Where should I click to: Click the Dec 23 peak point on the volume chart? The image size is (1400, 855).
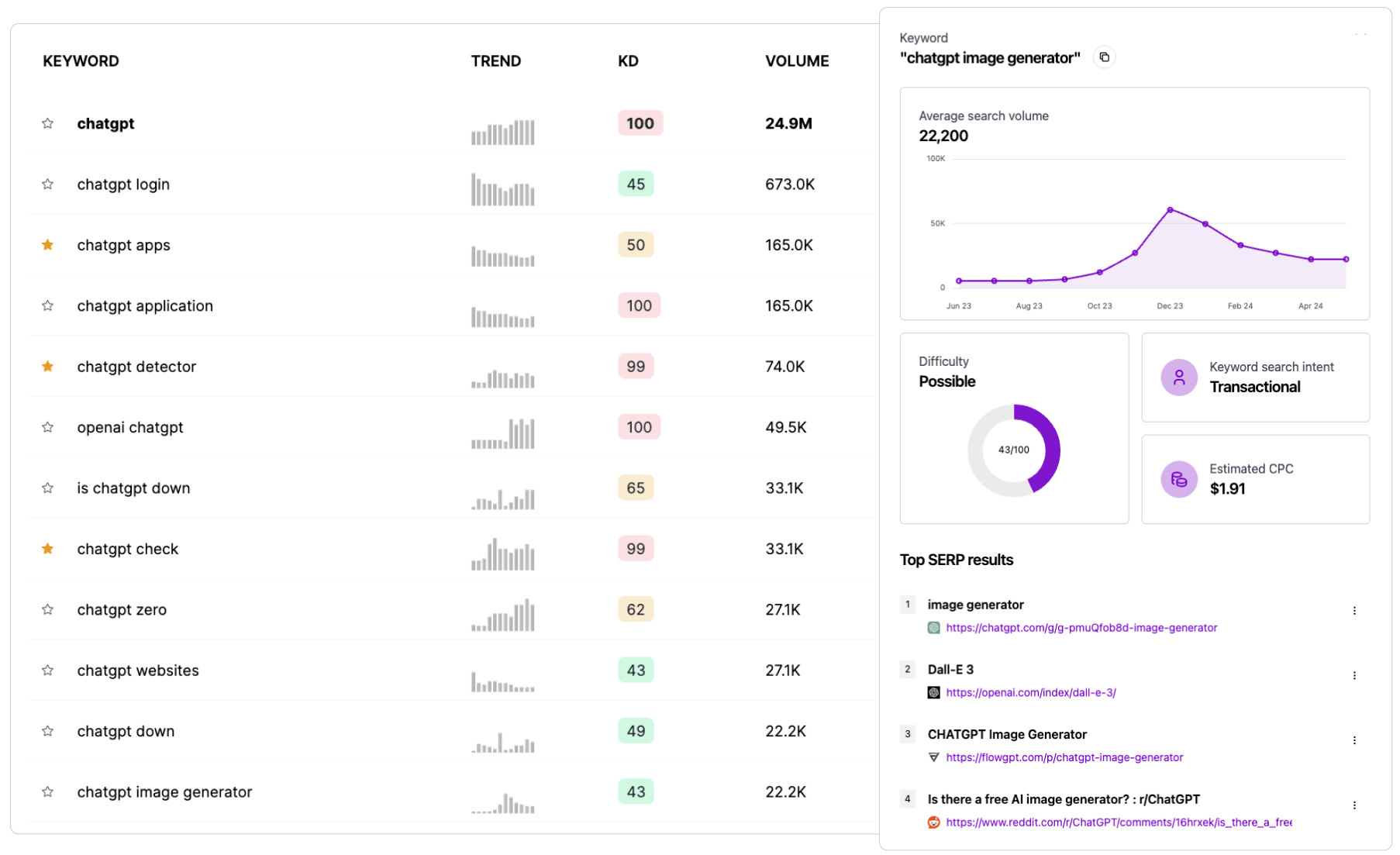click(x=1171, y=208)
